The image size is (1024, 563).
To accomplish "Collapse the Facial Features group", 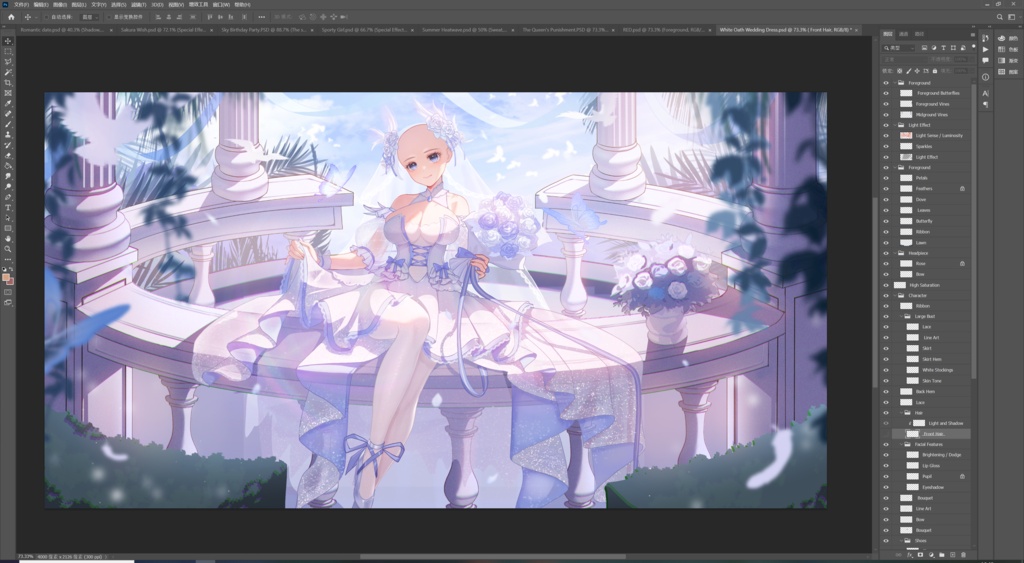I will point(901,444).
